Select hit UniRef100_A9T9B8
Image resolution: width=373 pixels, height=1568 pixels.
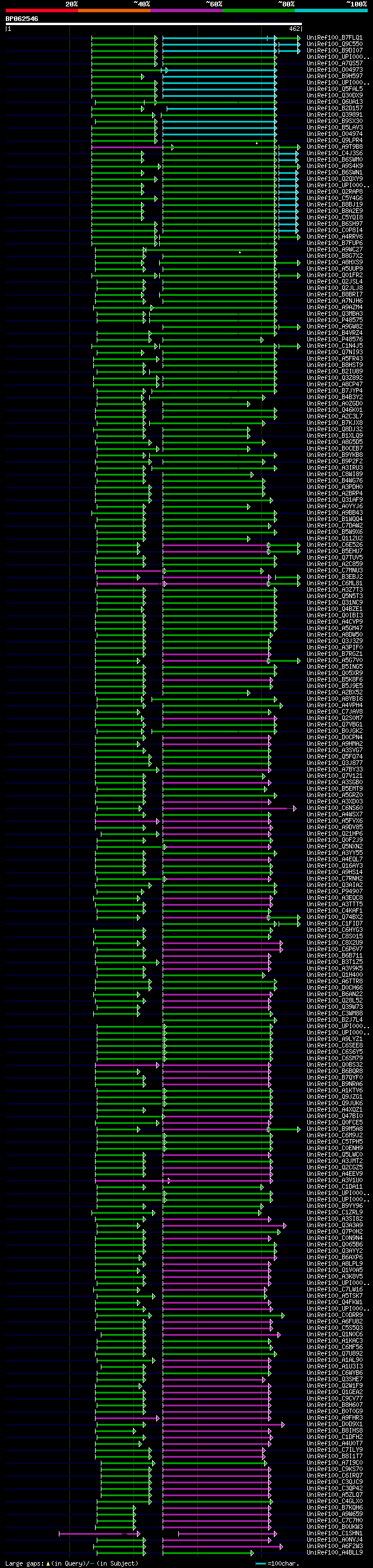[335, 146]
